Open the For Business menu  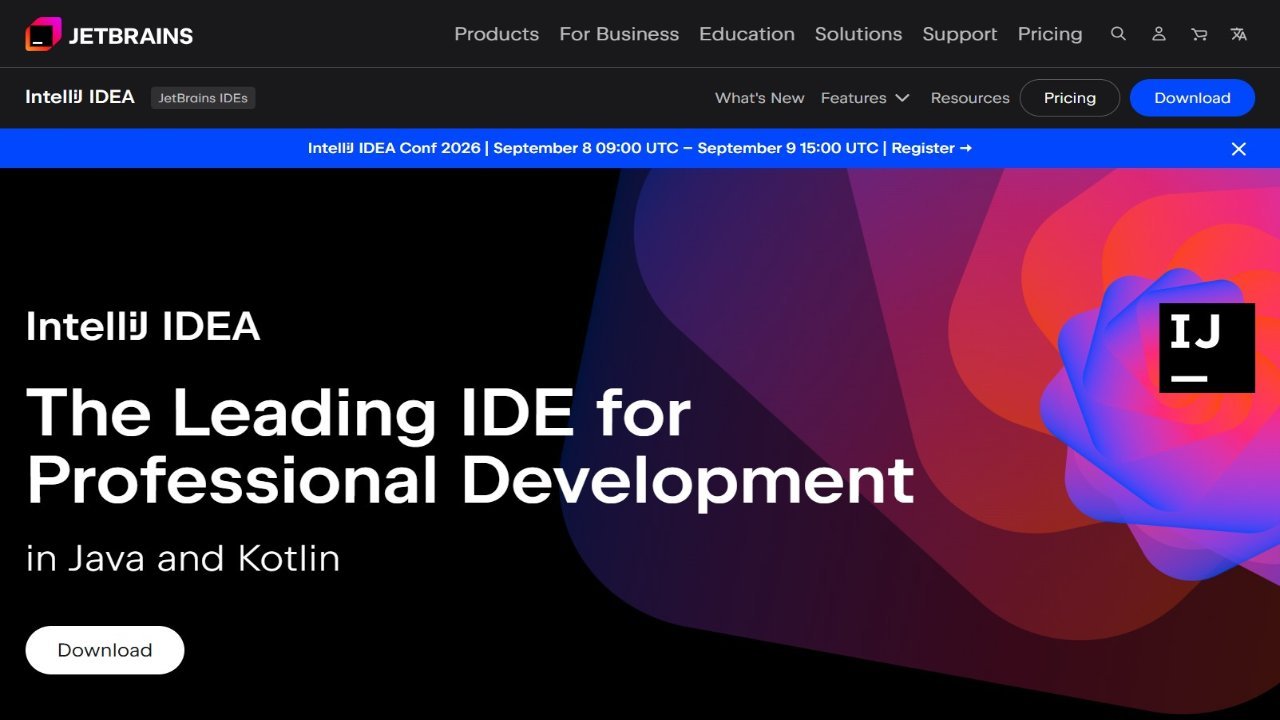tap(619, 34)
